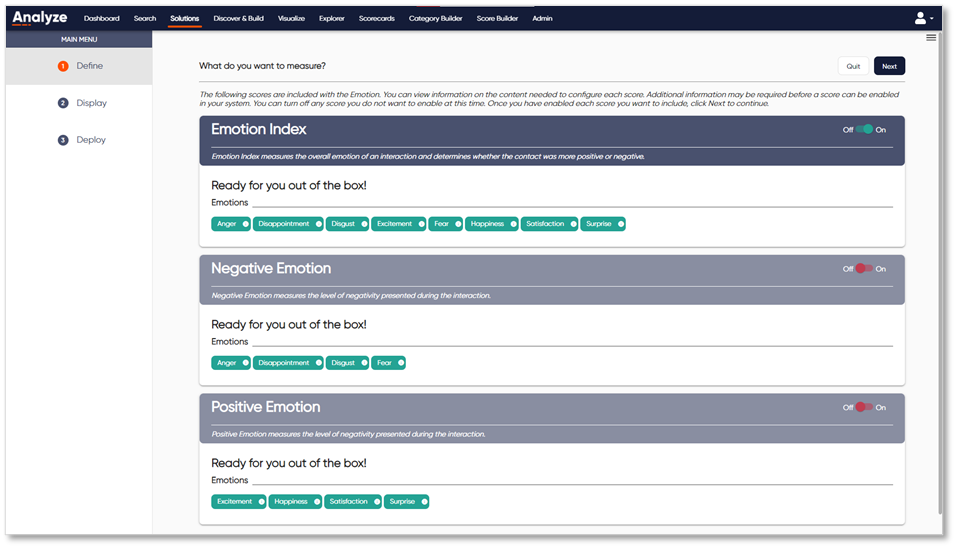Enable the Negative Emotion toggle
Screen dimensions: 956x548
pyautogui.click(x=864, y=268)
